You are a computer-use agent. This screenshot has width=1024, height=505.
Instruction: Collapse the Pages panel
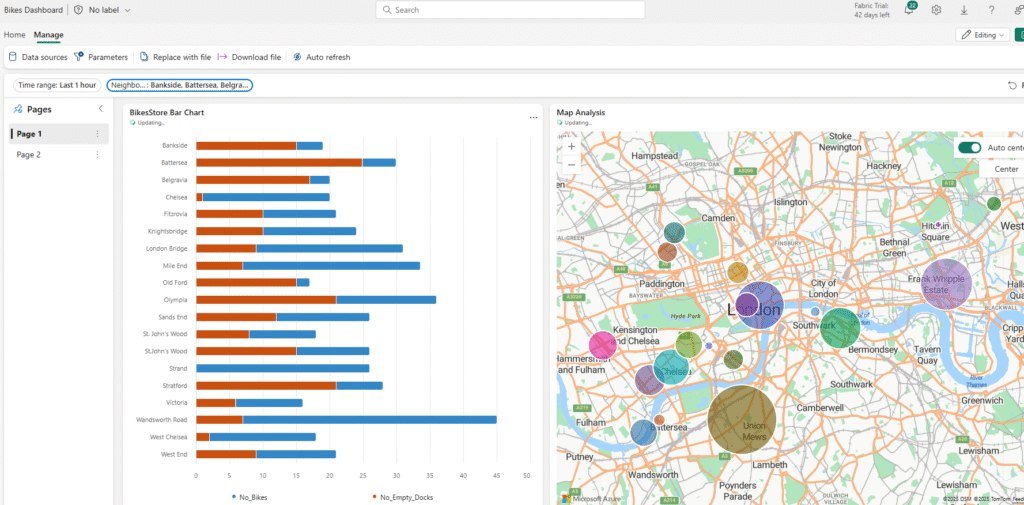pos(100,109)
